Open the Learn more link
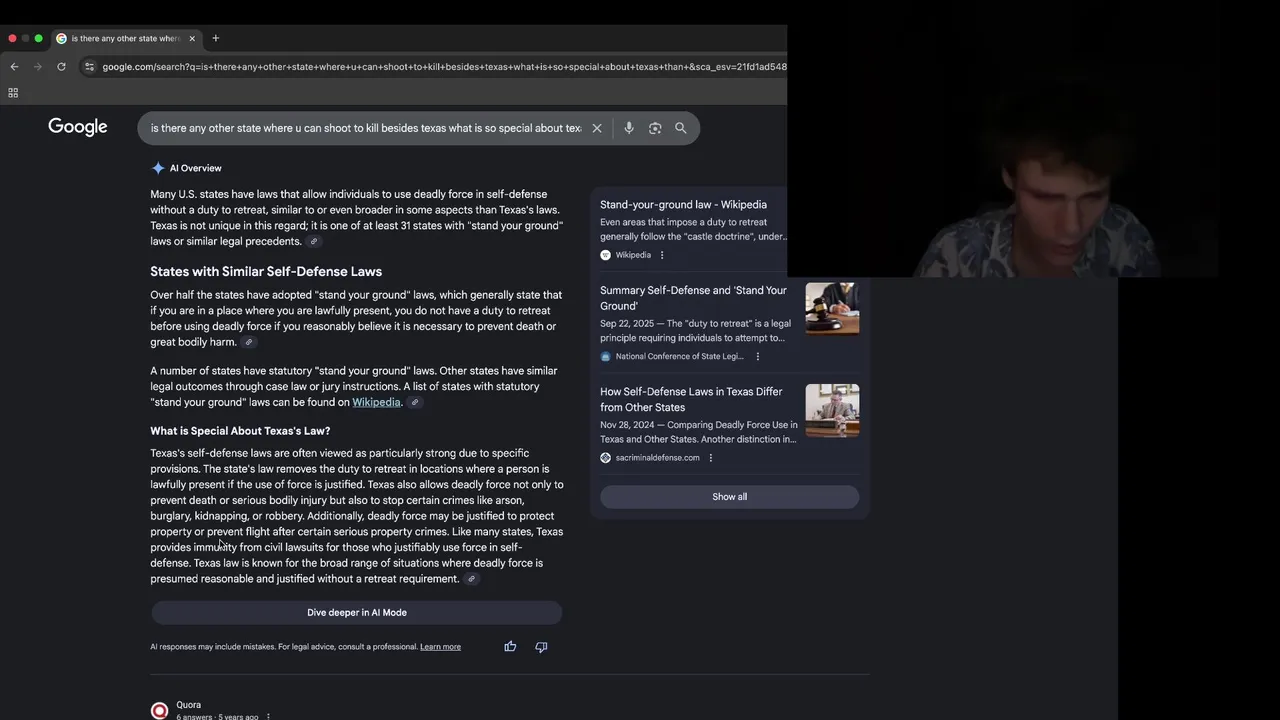The height and width of the screenshot is (720, 1280). 440,647
